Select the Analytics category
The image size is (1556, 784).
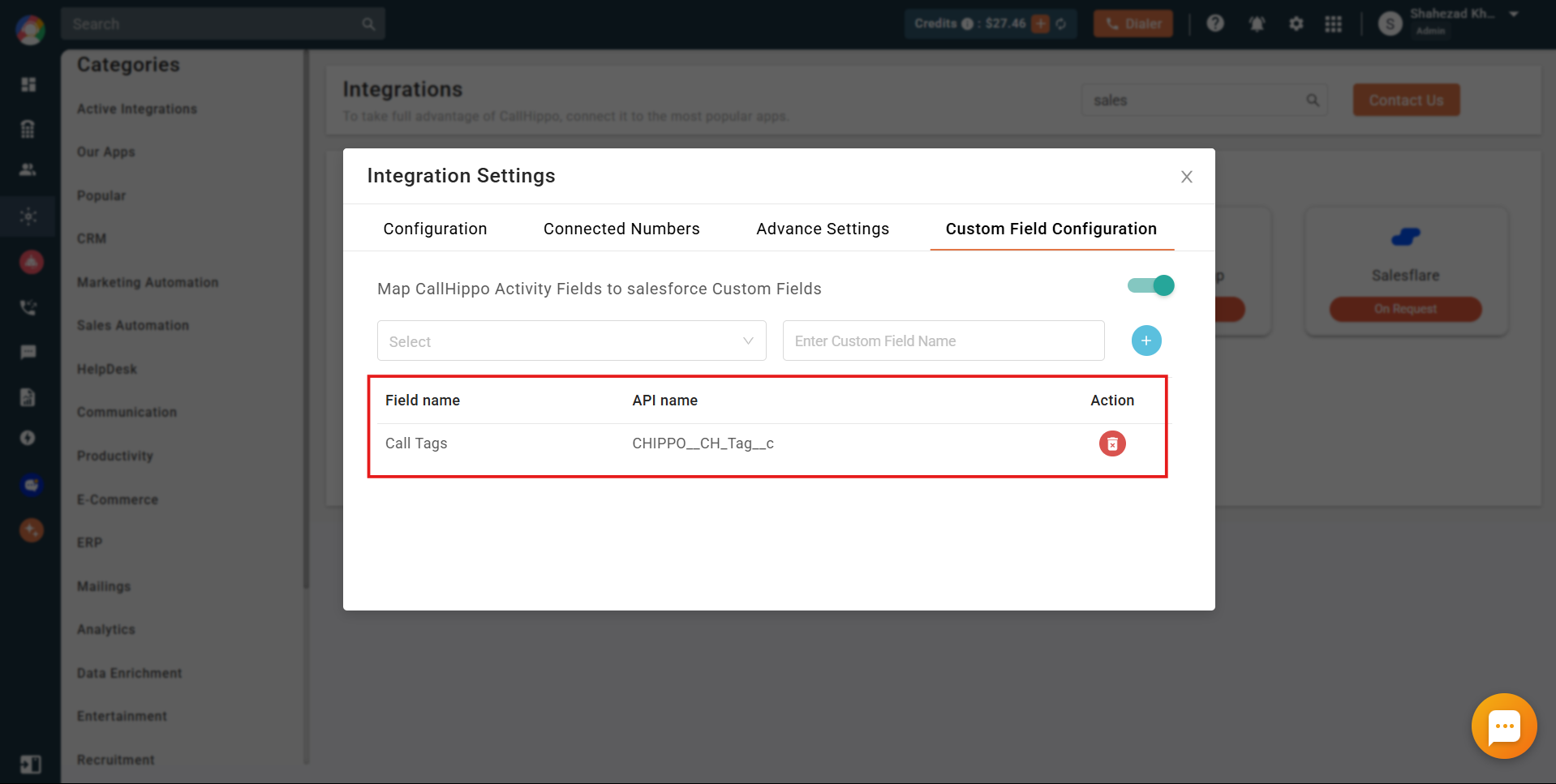[106, 629]
